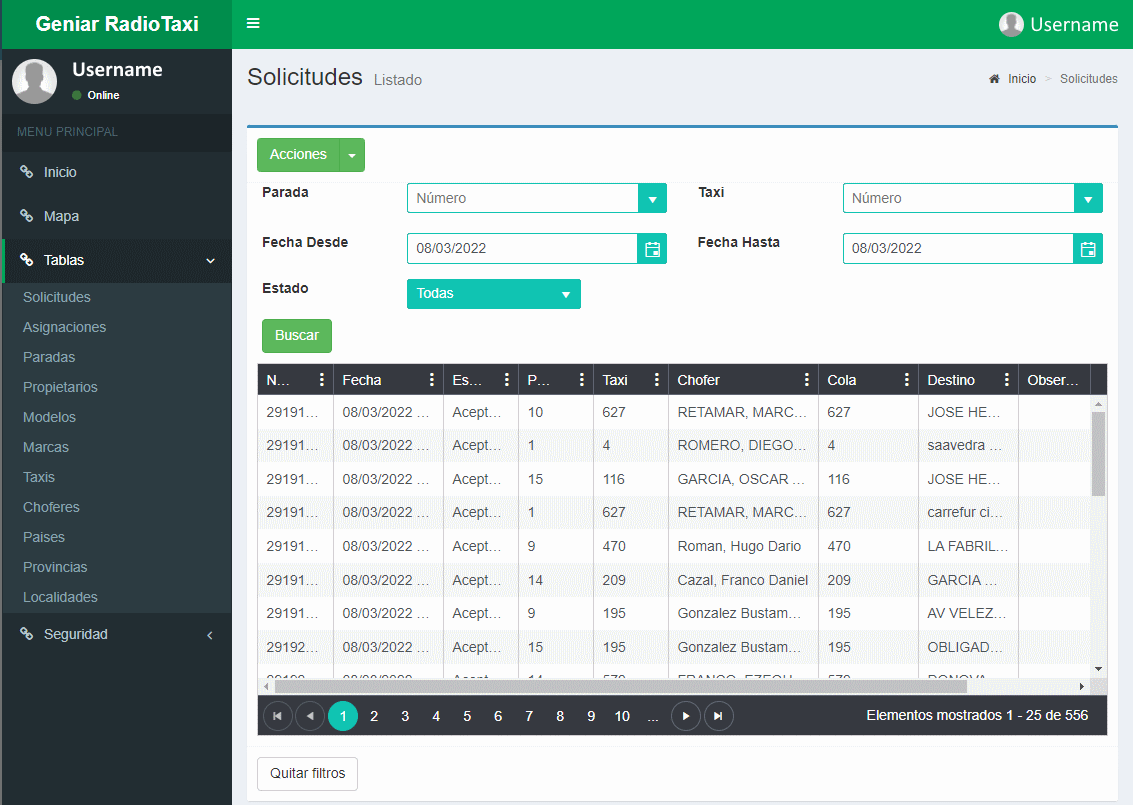
Task: Select Localidades in Tablas submenu
Action: coord(60,598)
